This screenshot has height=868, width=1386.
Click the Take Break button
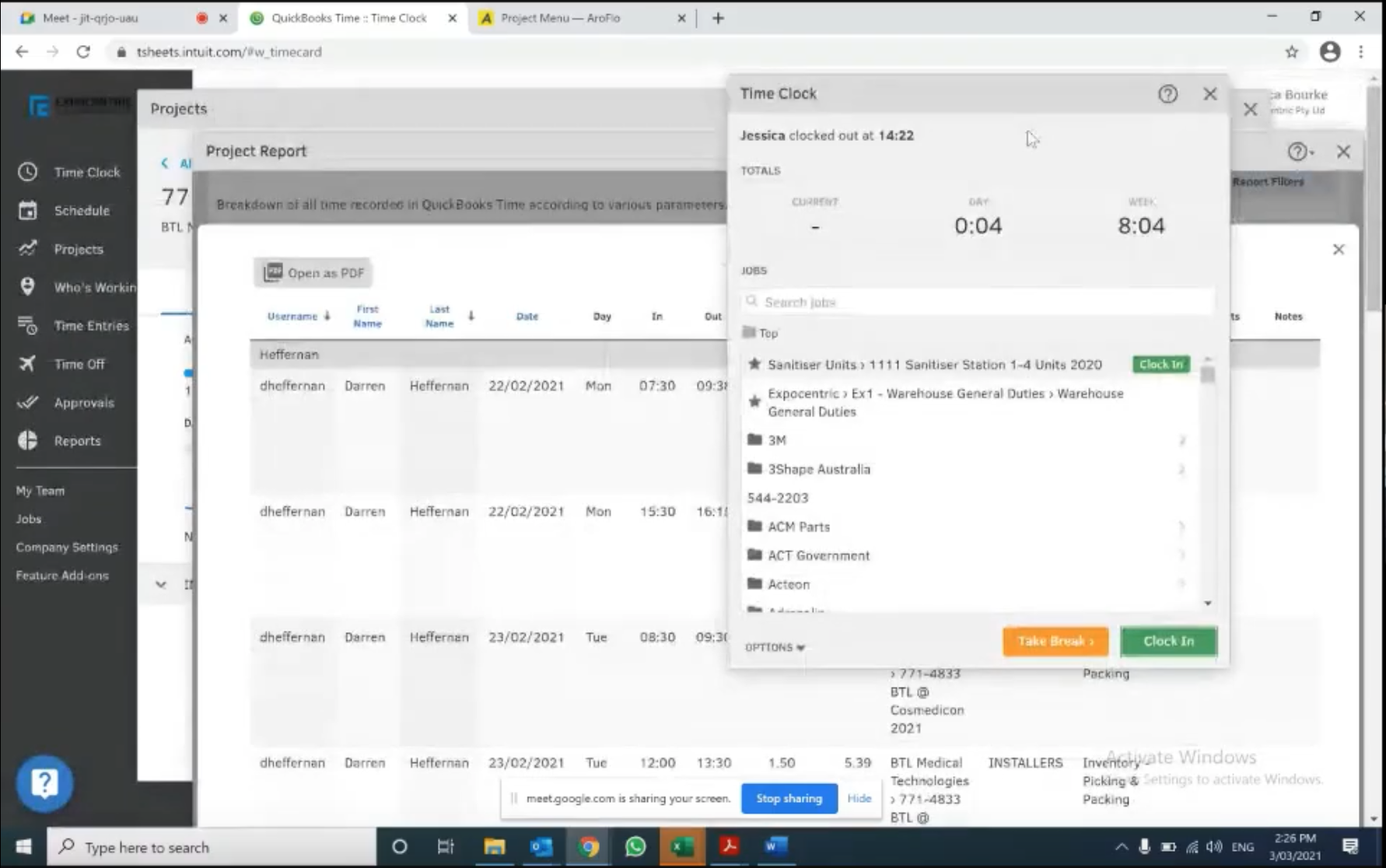1055,641
